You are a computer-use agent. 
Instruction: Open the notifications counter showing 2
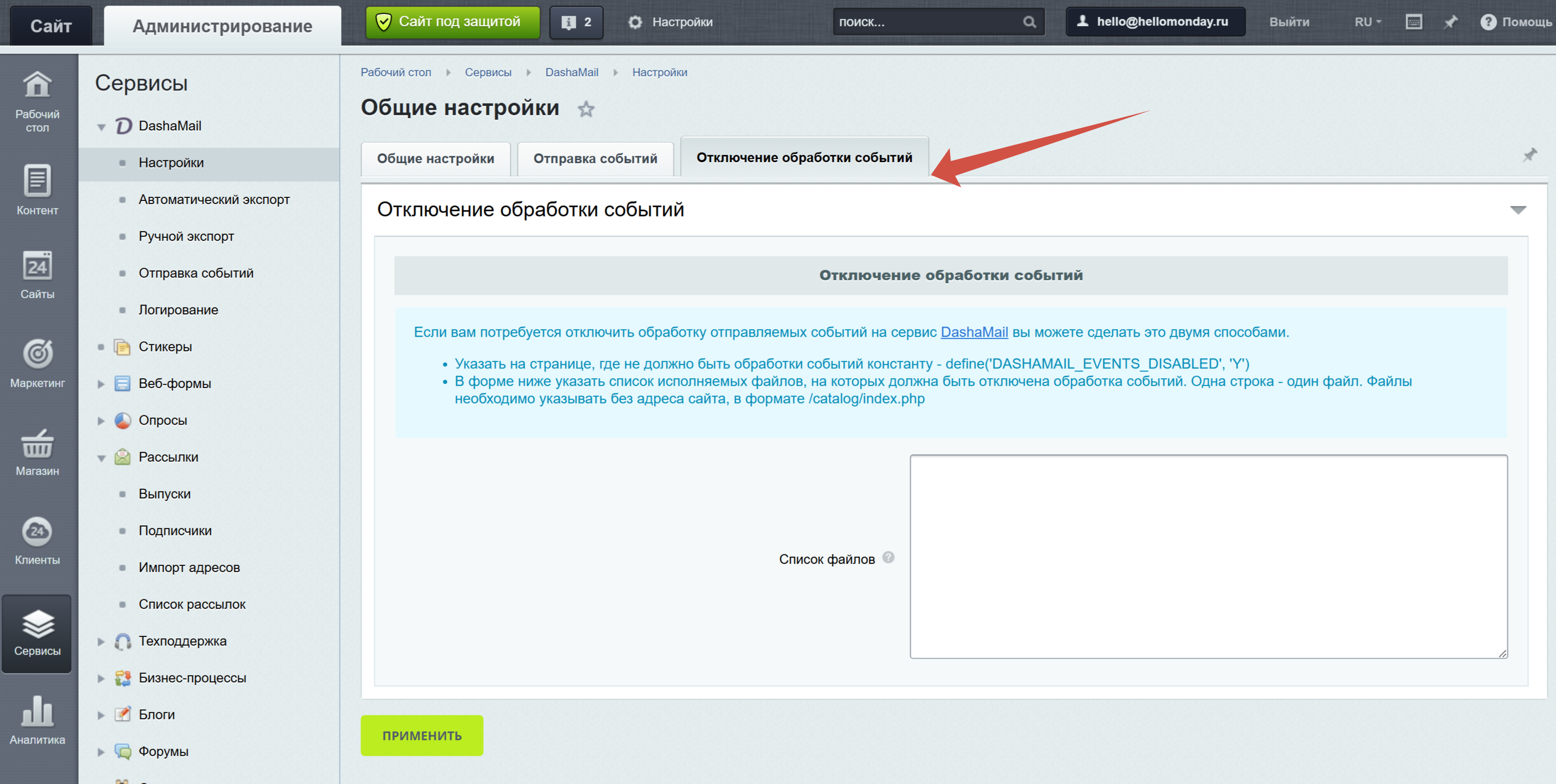coord(576,22)
